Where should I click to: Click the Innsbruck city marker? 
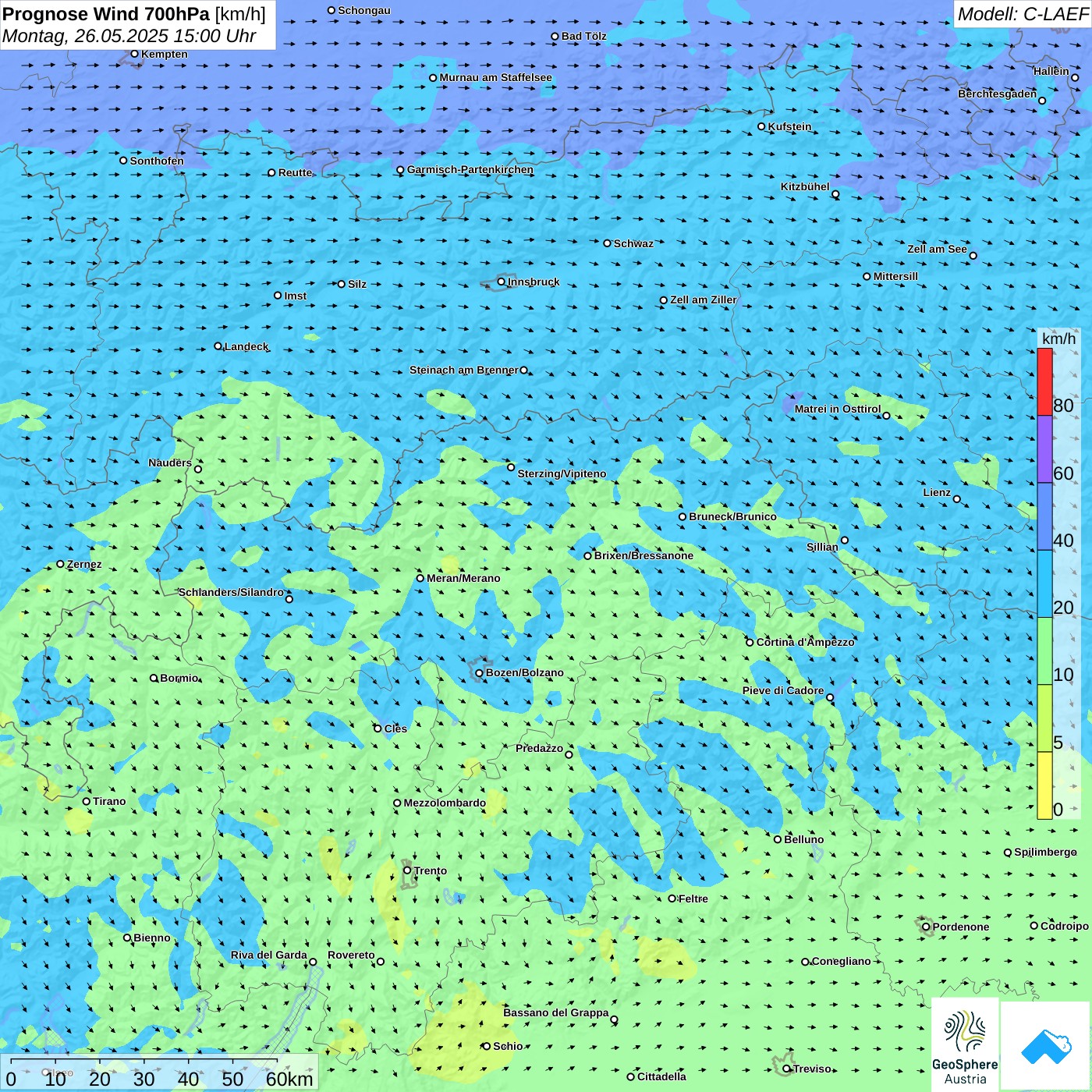[502, 282]
